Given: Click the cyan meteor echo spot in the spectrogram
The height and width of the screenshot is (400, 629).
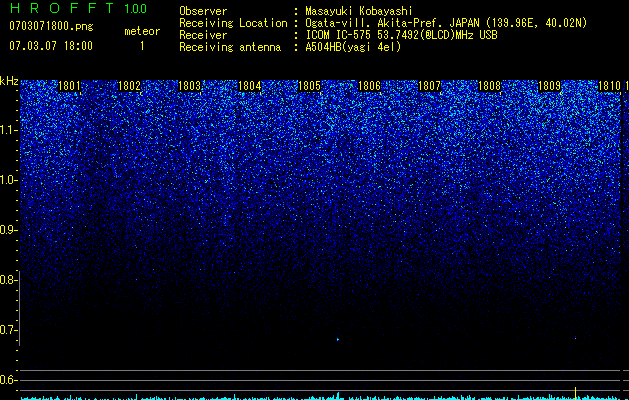Looking at the screenshot, I should pyautogui.click(x=338, y=339).
